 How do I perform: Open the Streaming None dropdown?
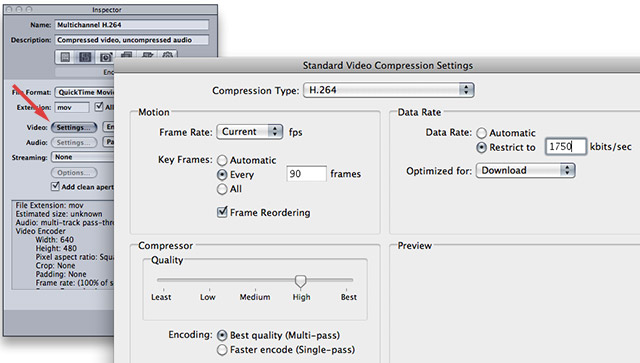[82, 157]
